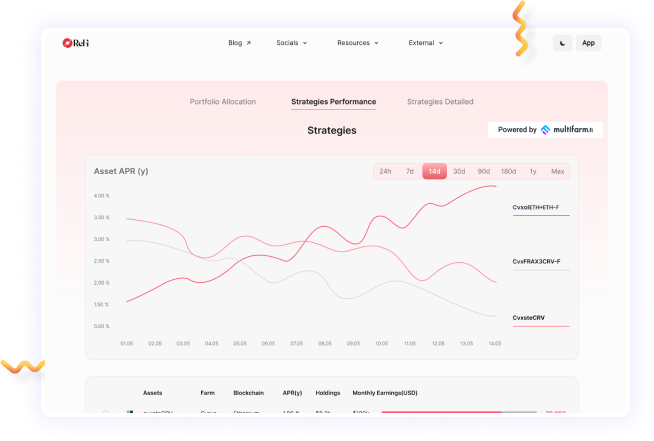The image size is (654, 441).
Task: Click the multifarm.fi logo icon
Action: pyautogui.click(x=545, y=130)
